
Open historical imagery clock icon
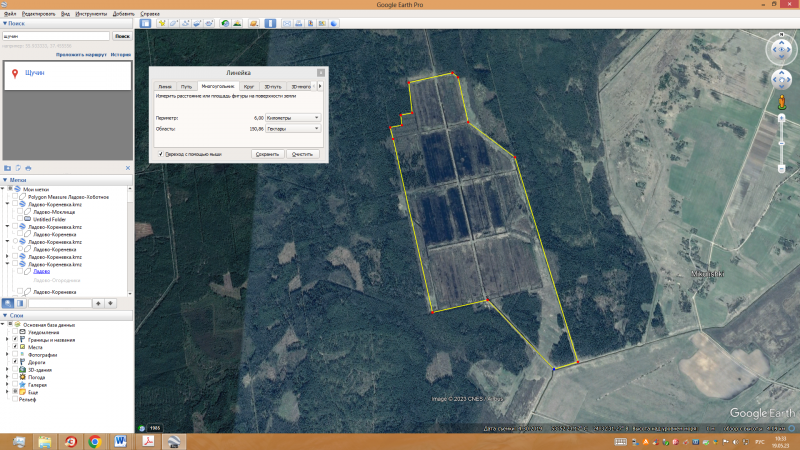225,22
